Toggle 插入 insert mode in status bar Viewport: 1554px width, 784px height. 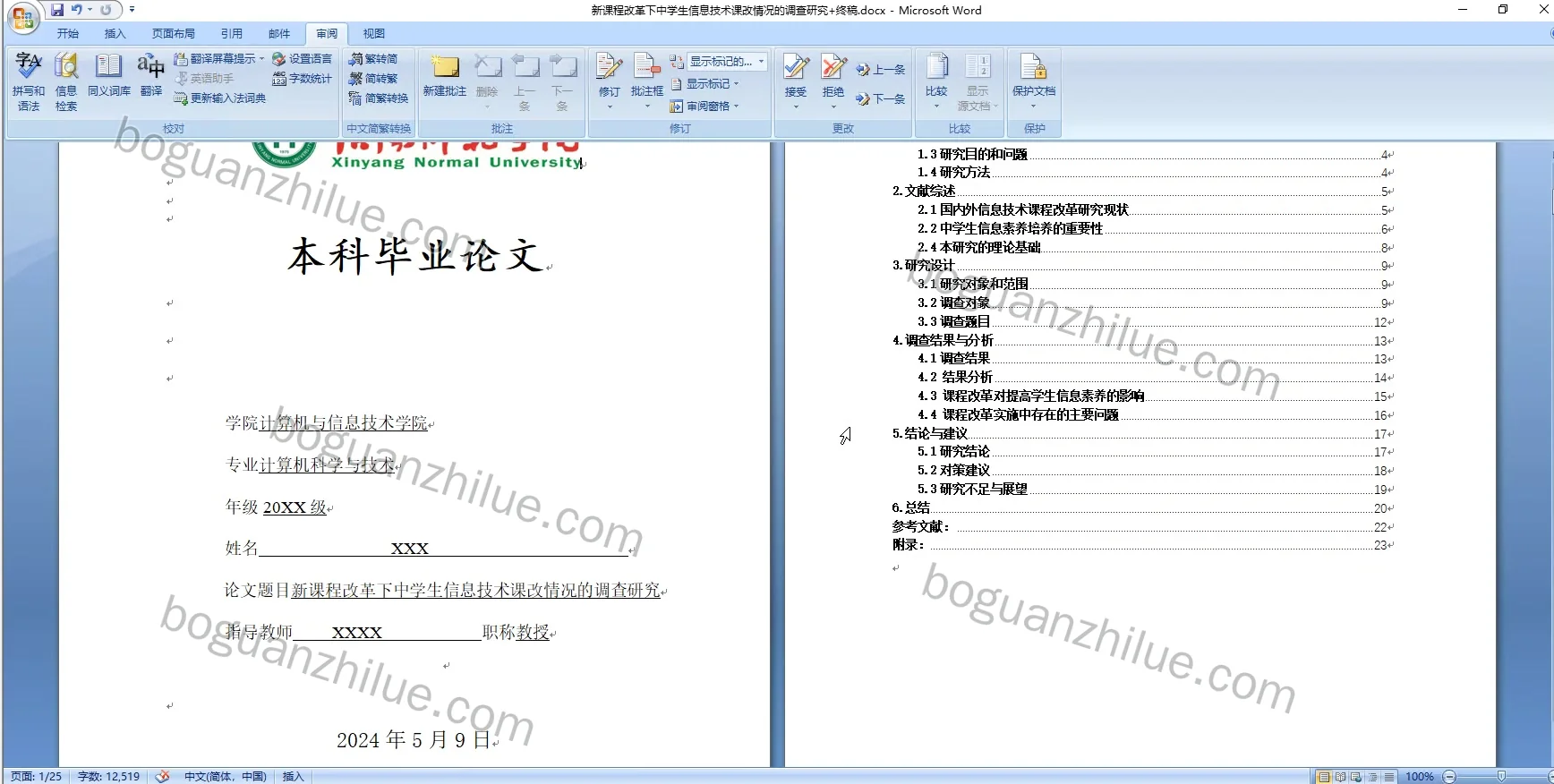click(x=294, y=777)
